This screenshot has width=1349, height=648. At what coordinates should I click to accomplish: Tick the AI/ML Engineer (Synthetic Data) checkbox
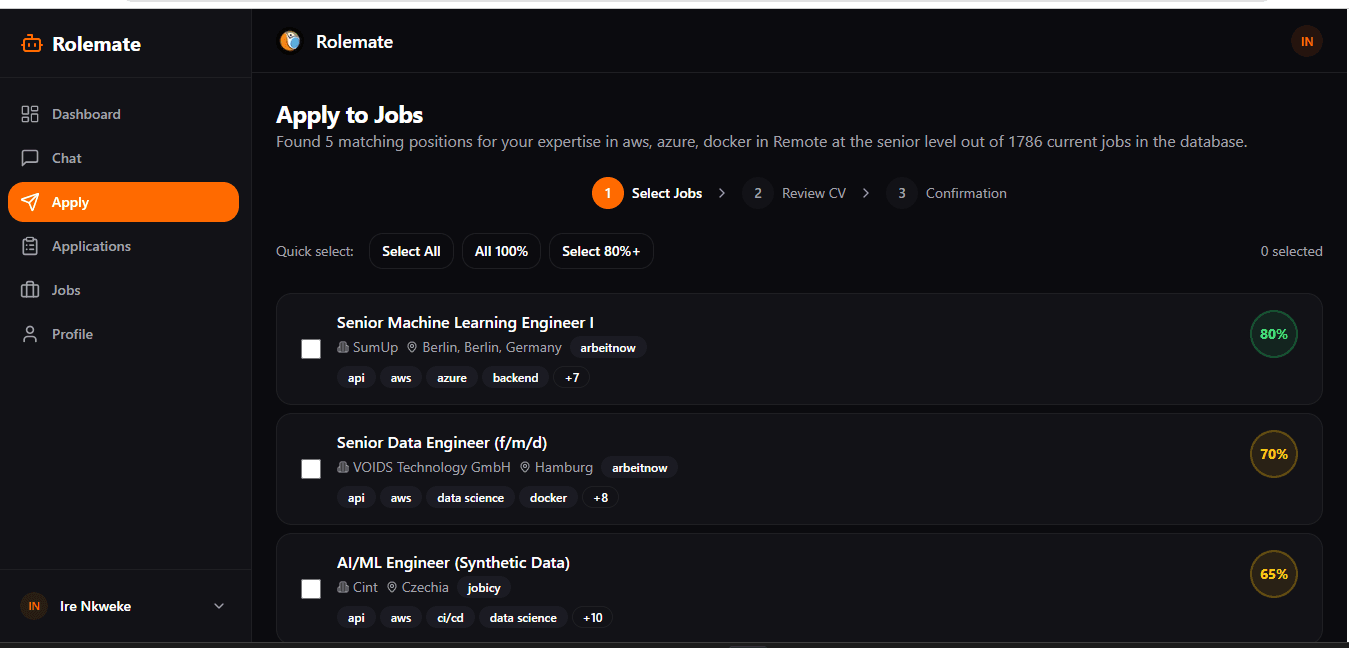pos(311,589)
